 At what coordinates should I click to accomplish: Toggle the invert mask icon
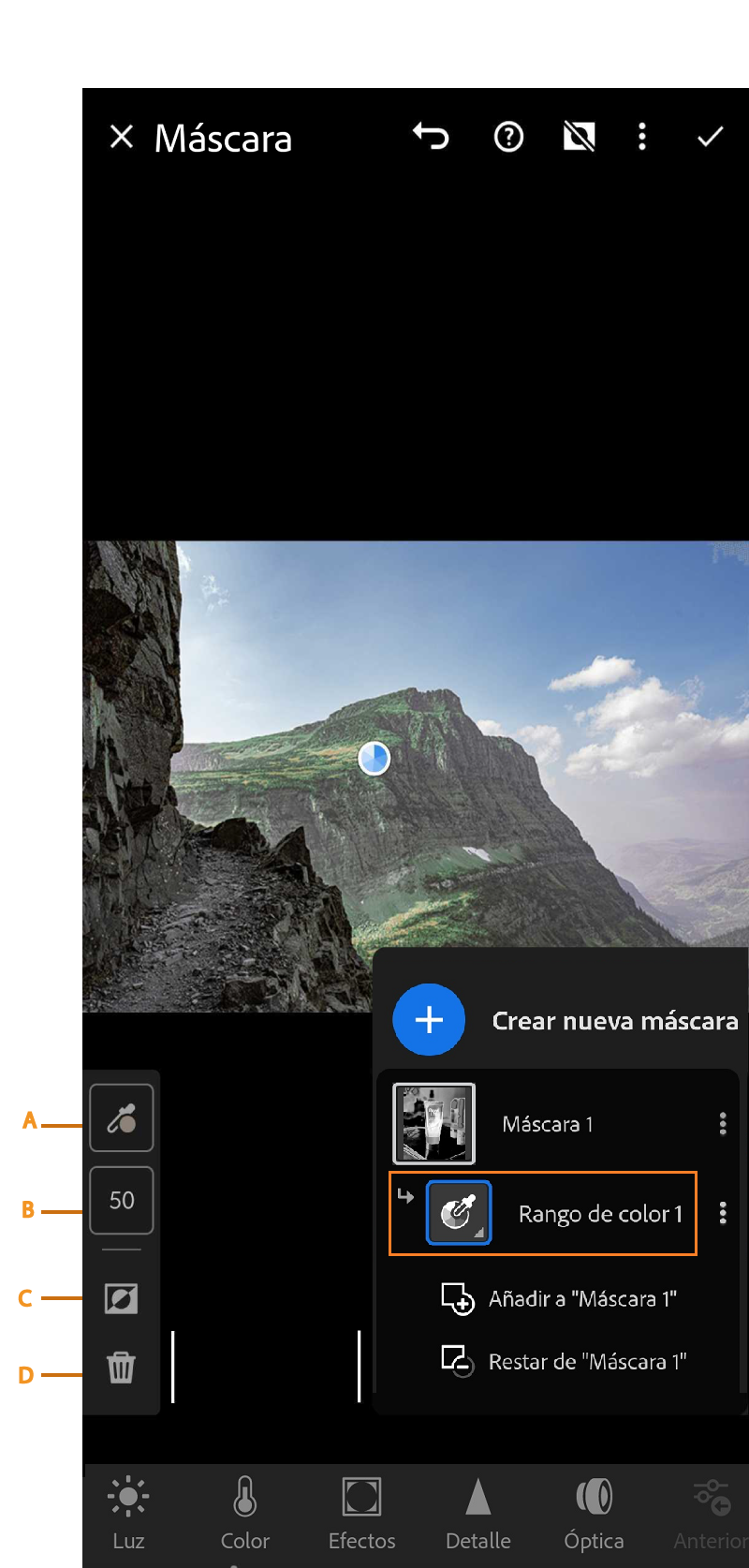(x=122, y=1298)
